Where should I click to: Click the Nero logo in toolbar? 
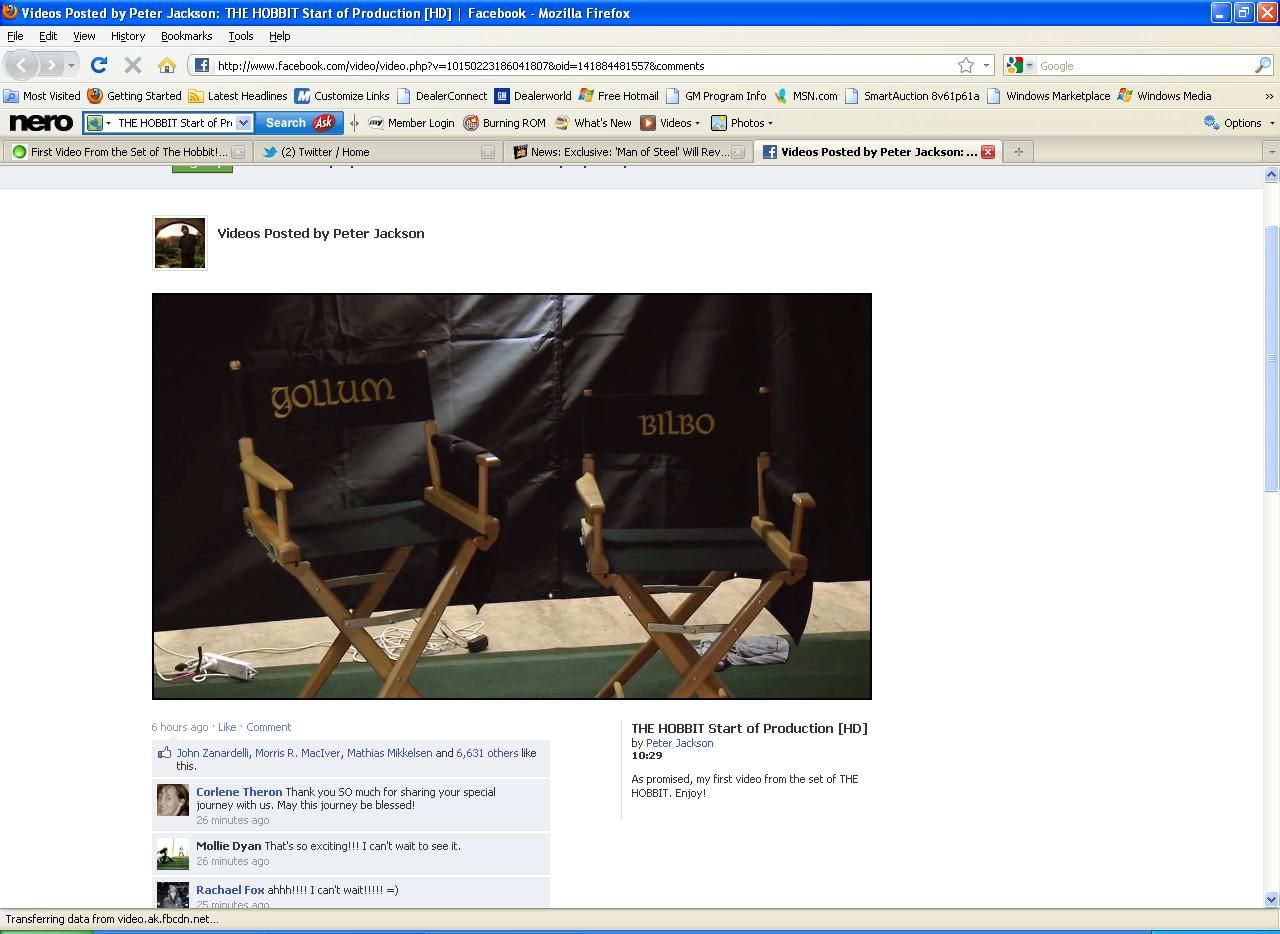coord(41,123)
